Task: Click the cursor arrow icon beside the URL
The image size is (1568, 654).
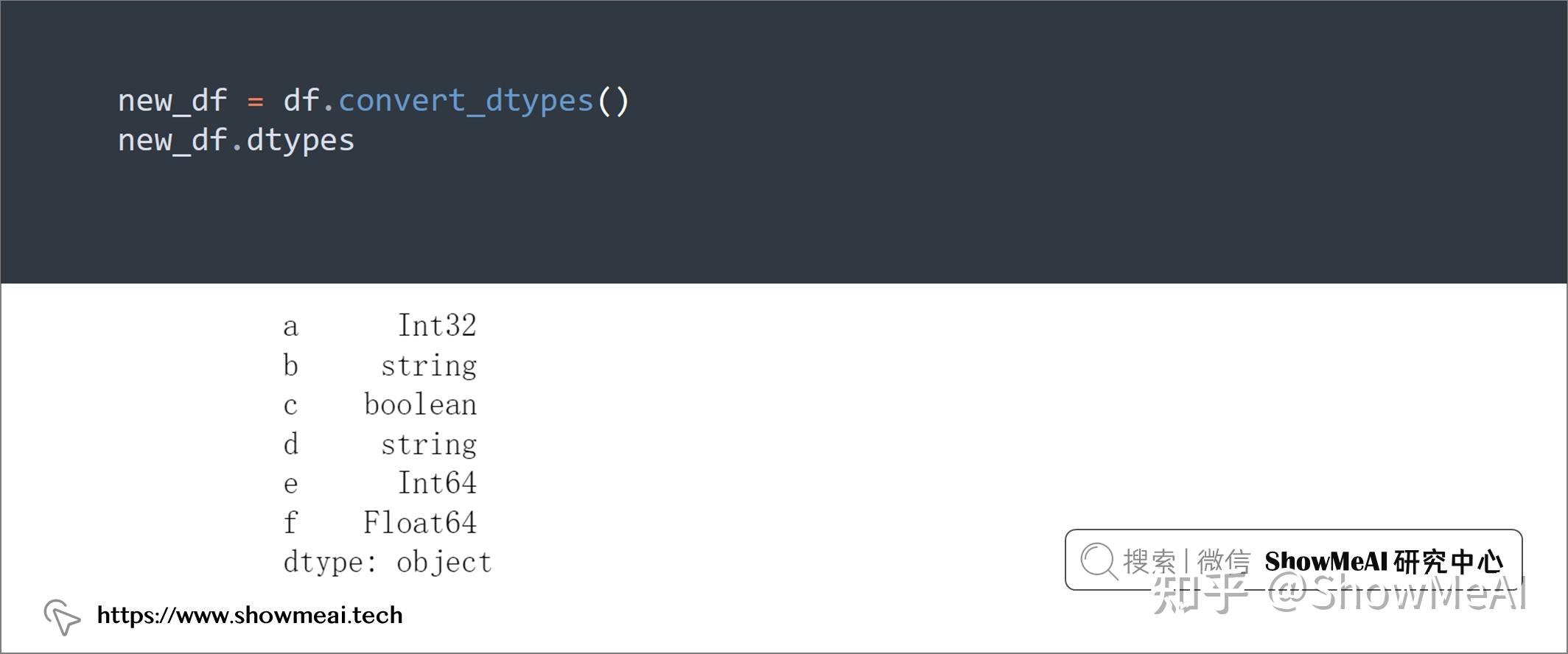Action: [62, 616]
